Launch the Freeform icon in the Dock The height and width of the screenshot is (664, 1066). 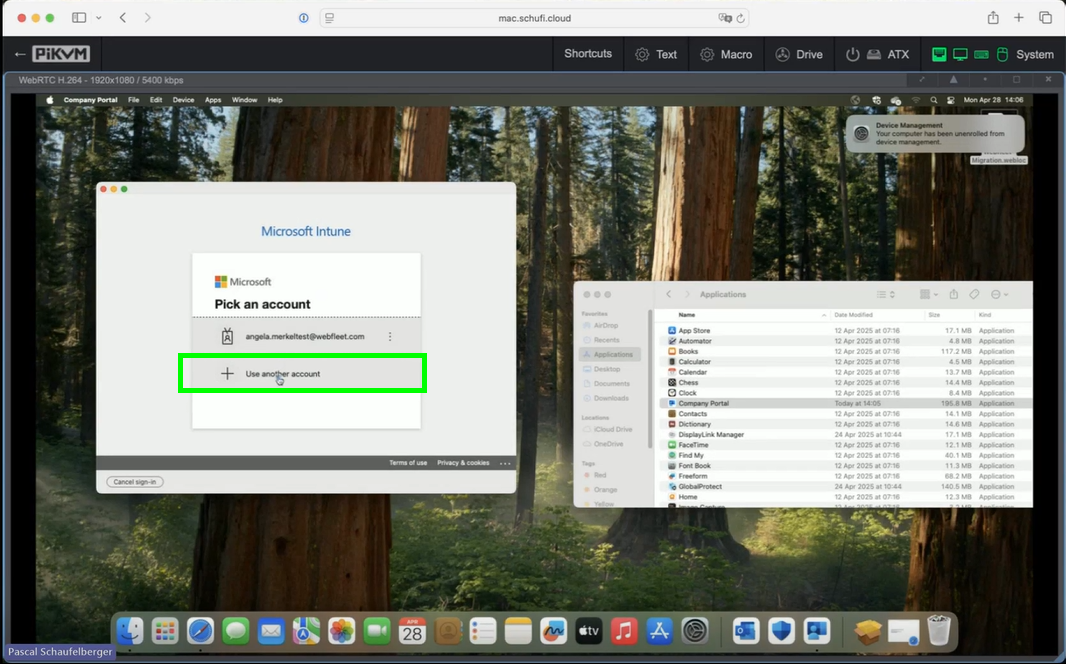point(553,631)
